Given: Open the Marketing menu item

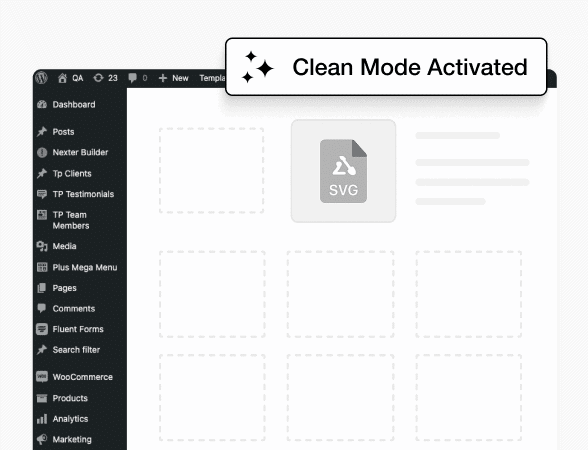Looking at the screenshot, I should point(72,440).
